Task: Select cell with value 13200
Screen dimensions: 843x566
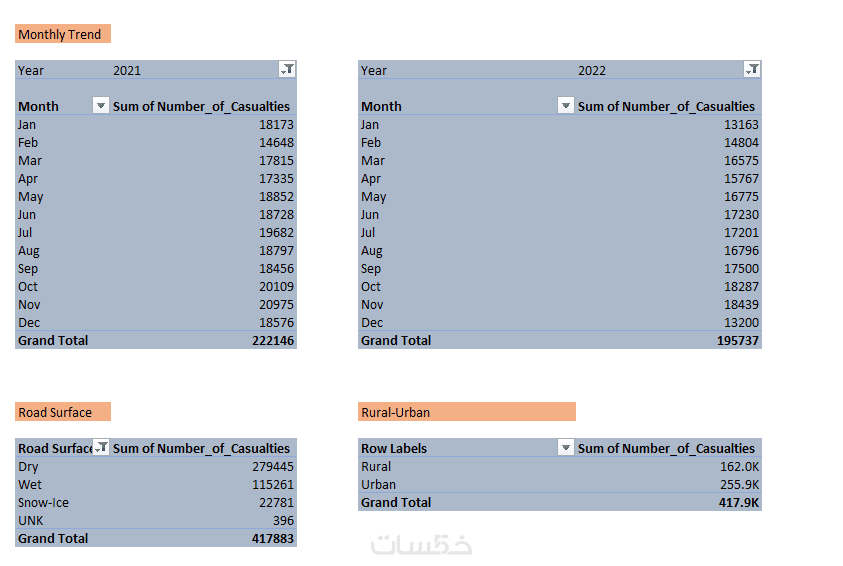Action: pyautogui.click(x=741, y=323)
